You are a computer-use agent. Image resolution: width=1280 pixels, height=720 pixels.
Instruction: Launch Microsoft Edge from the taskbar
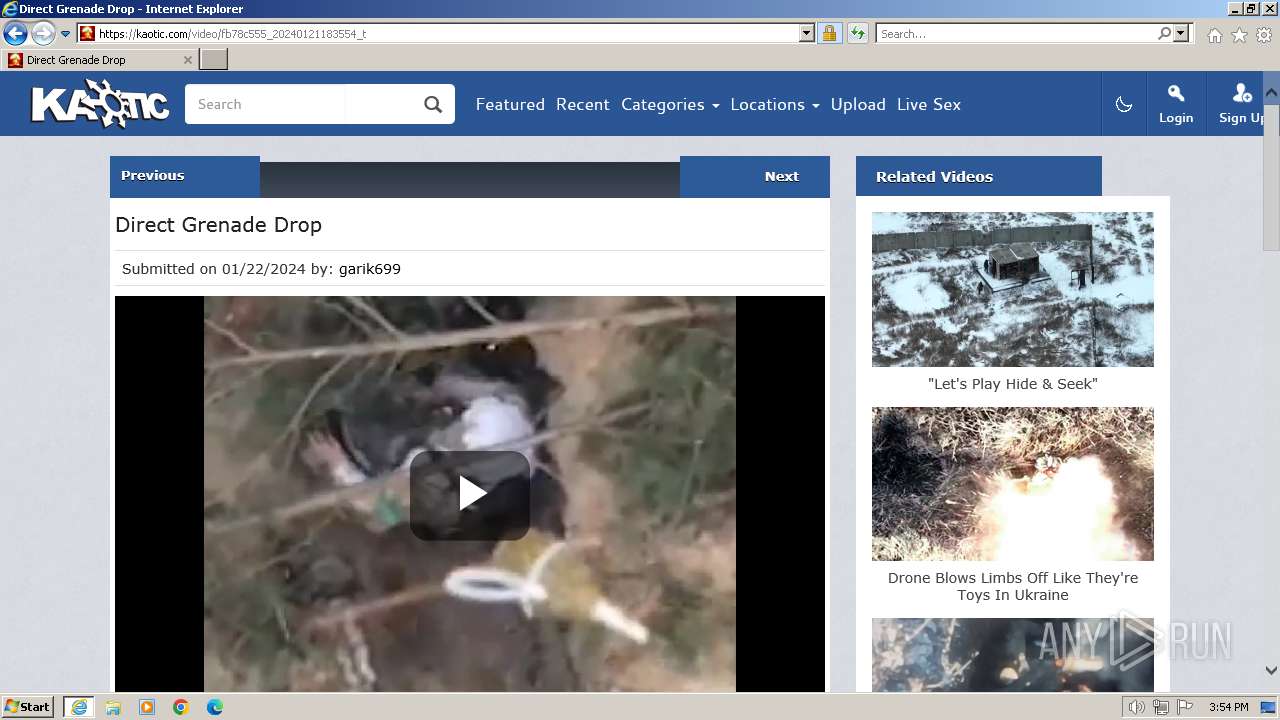[215, 707]
